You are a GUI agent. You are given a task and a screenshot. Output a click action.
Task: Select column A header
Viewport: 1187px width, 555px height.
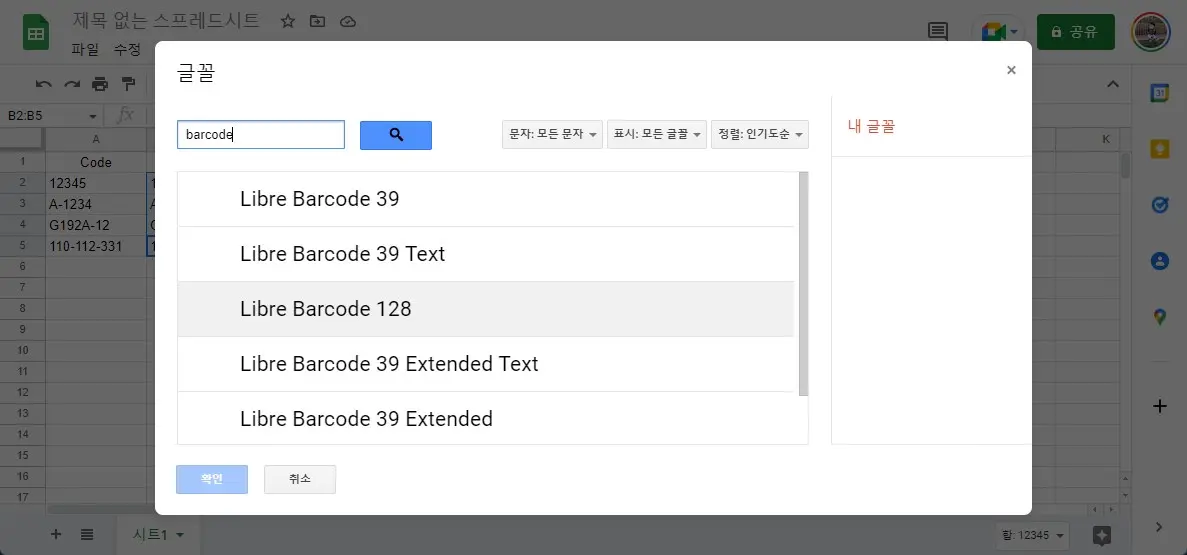pos(96,139)
